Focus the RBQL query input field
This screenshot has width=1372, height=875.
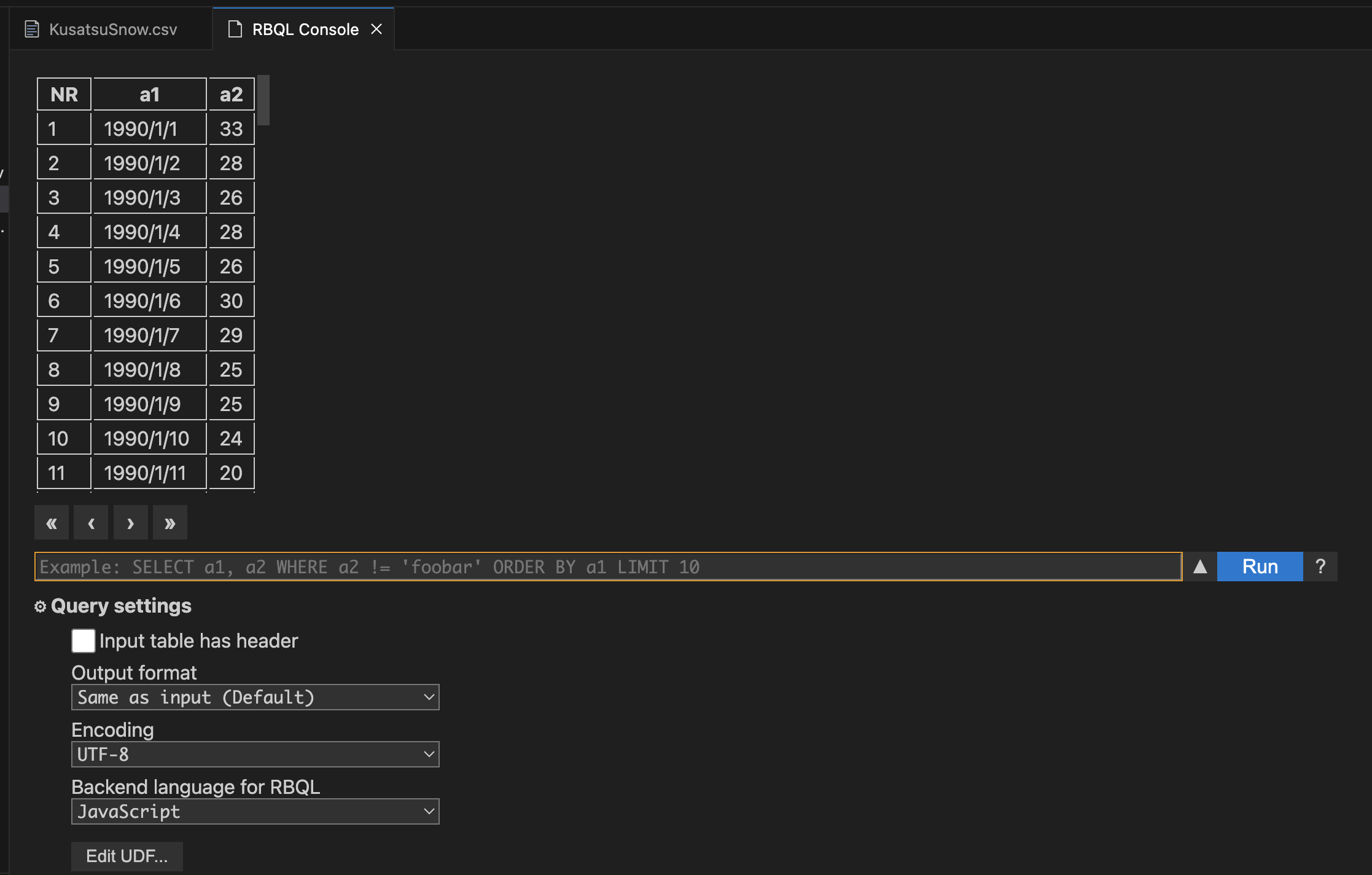coord(608,567)
